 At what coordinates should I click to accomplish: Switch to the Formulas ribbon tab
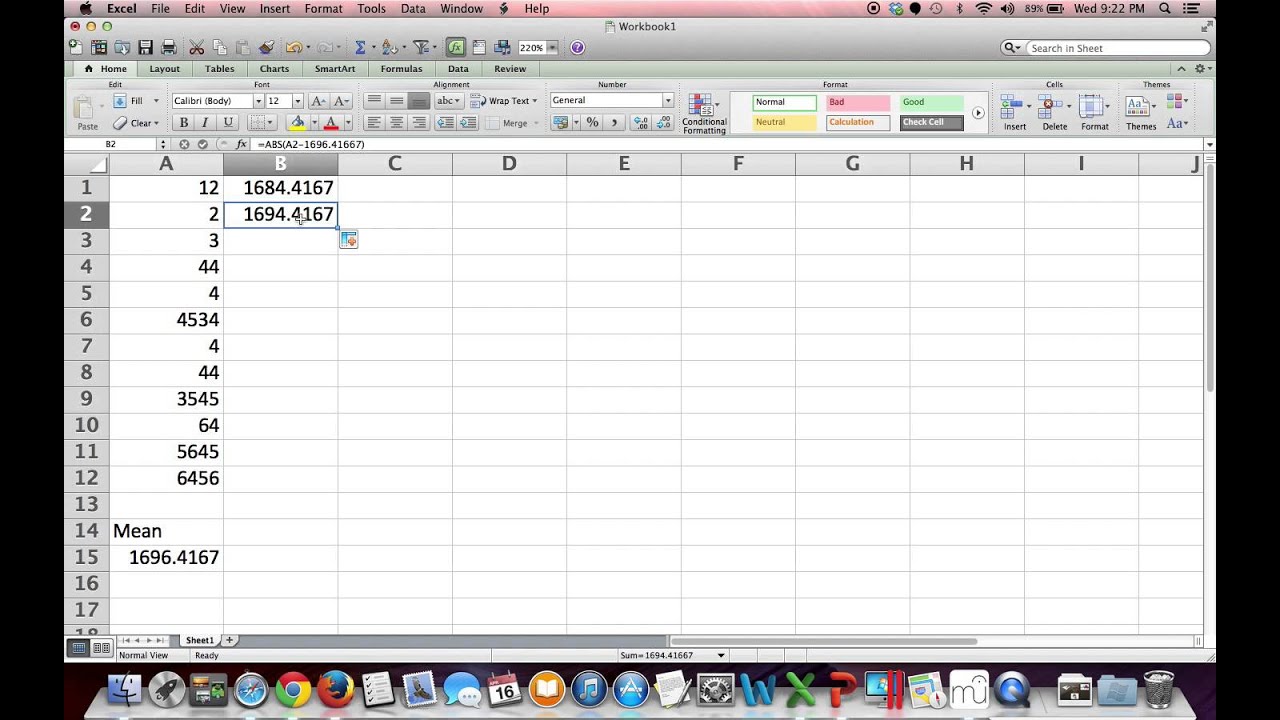point(401,69)
